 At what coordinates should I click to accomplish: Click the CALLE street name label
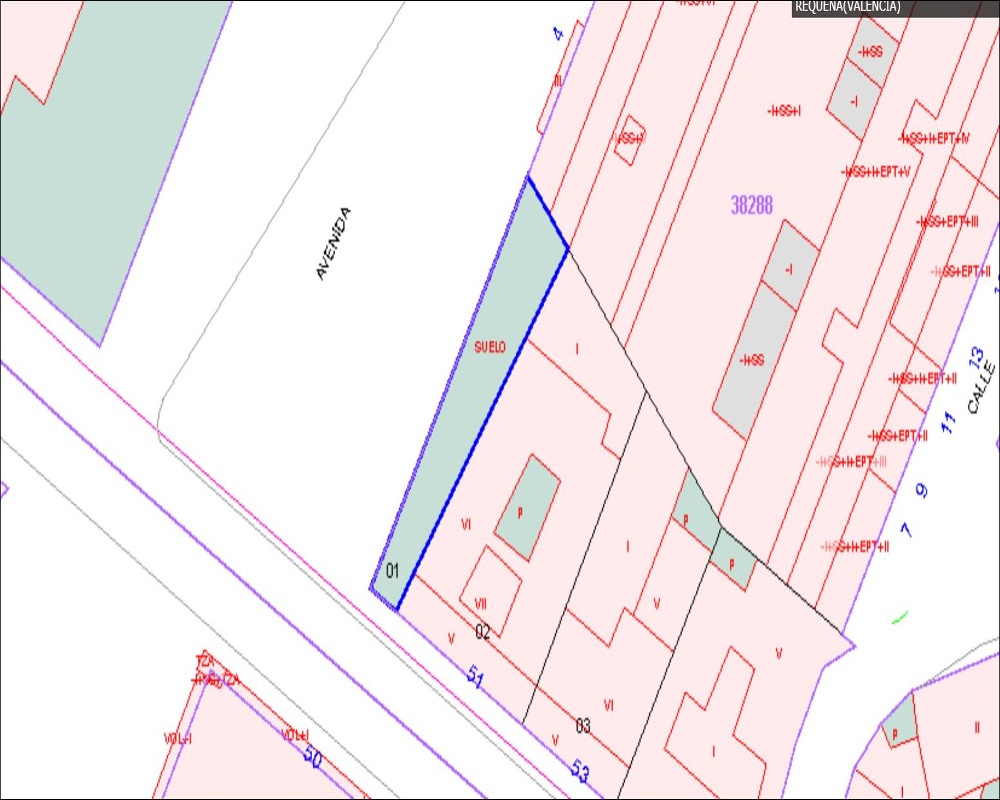tap(981, 389)
